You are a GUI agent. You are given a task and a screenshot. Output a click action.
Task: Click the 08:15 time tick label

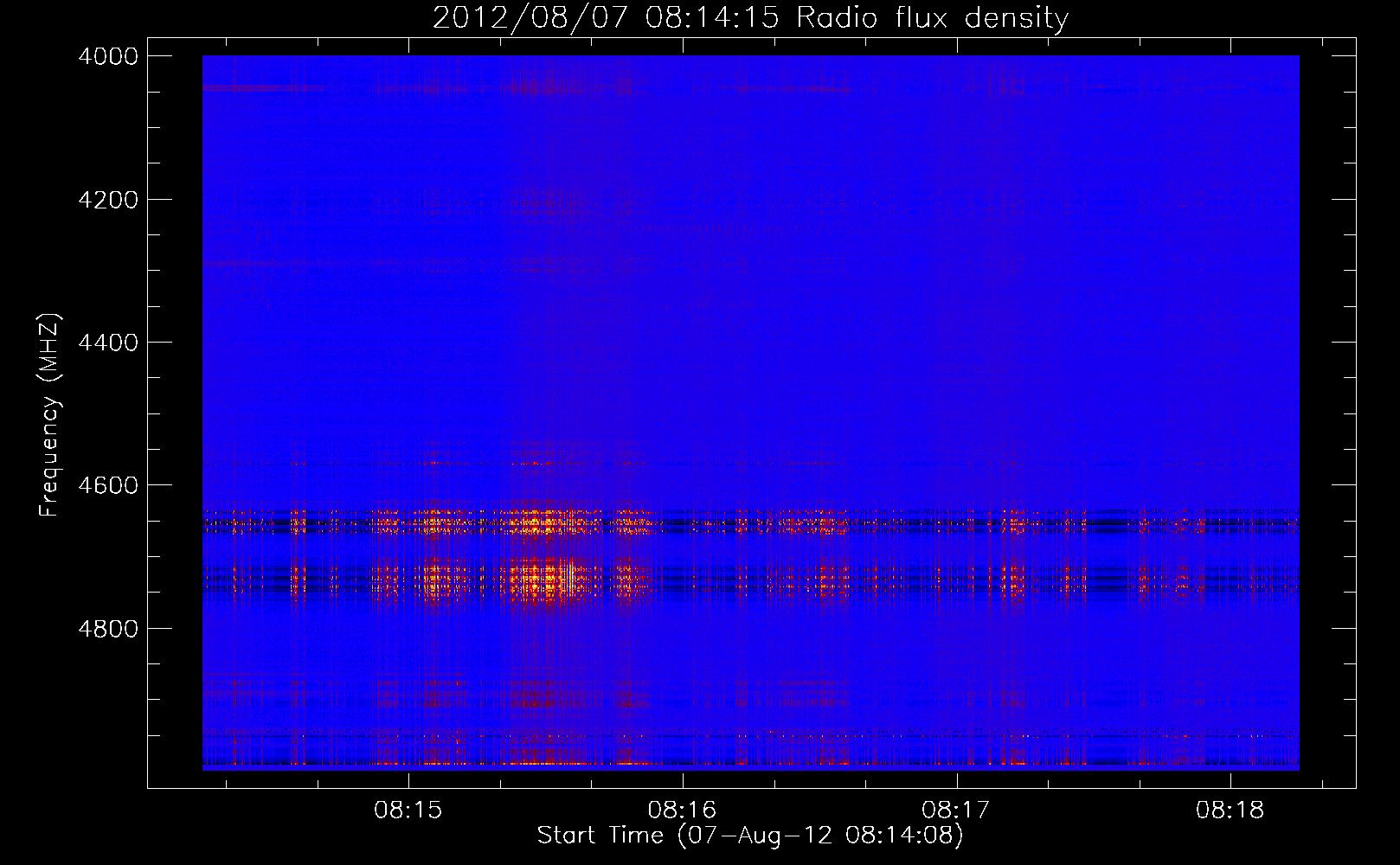click(x=408, y=811)
